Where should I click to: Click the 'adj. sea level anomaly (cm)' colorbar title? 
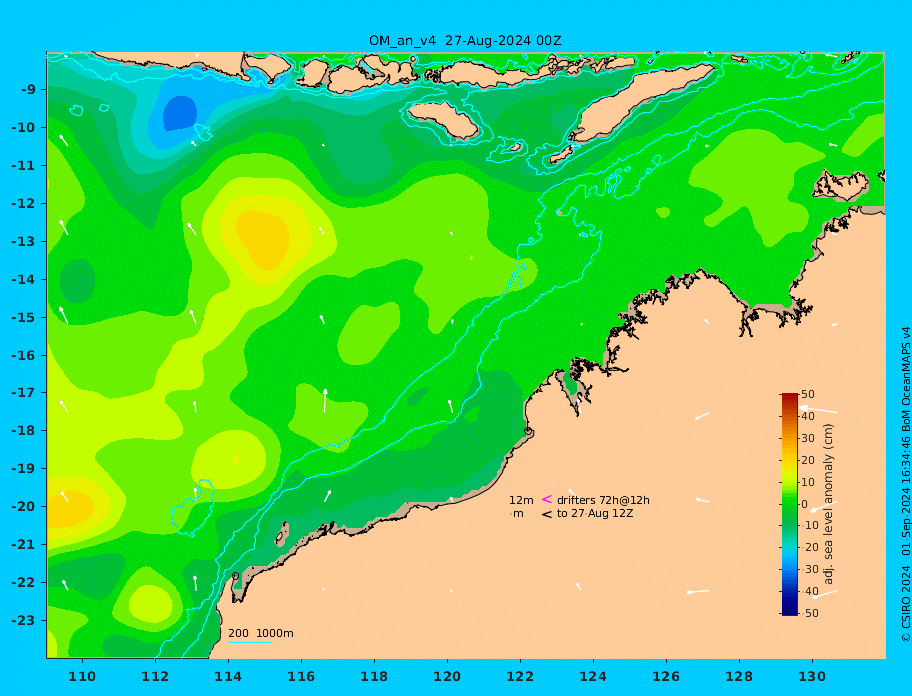point(829,504)
